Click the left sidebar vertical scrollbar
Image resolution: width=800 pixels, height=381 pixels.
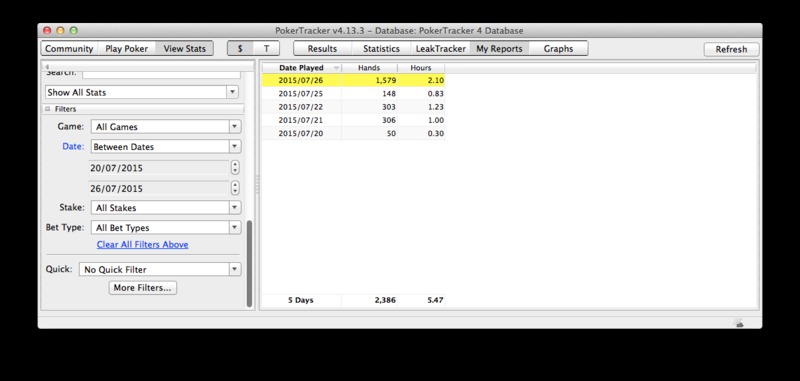[249, 263]
